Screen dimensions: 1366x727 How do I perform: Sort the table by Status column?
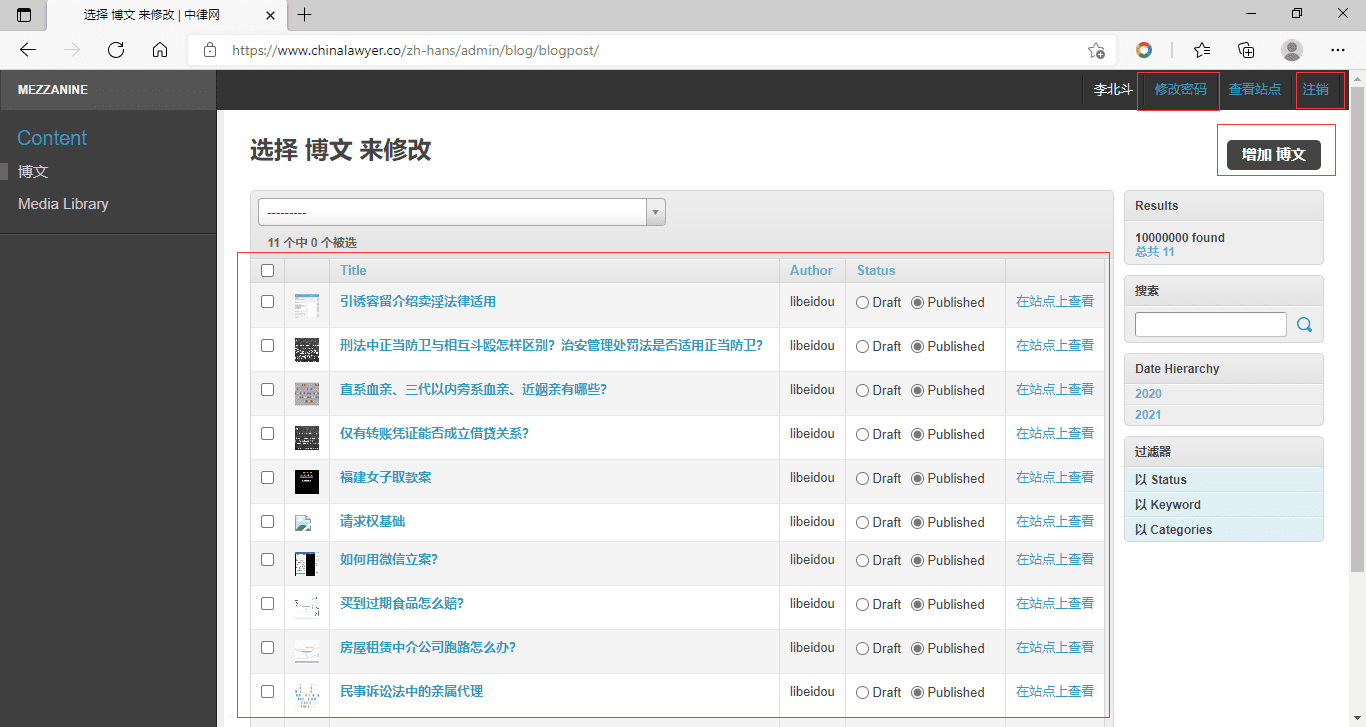(876, 270)
